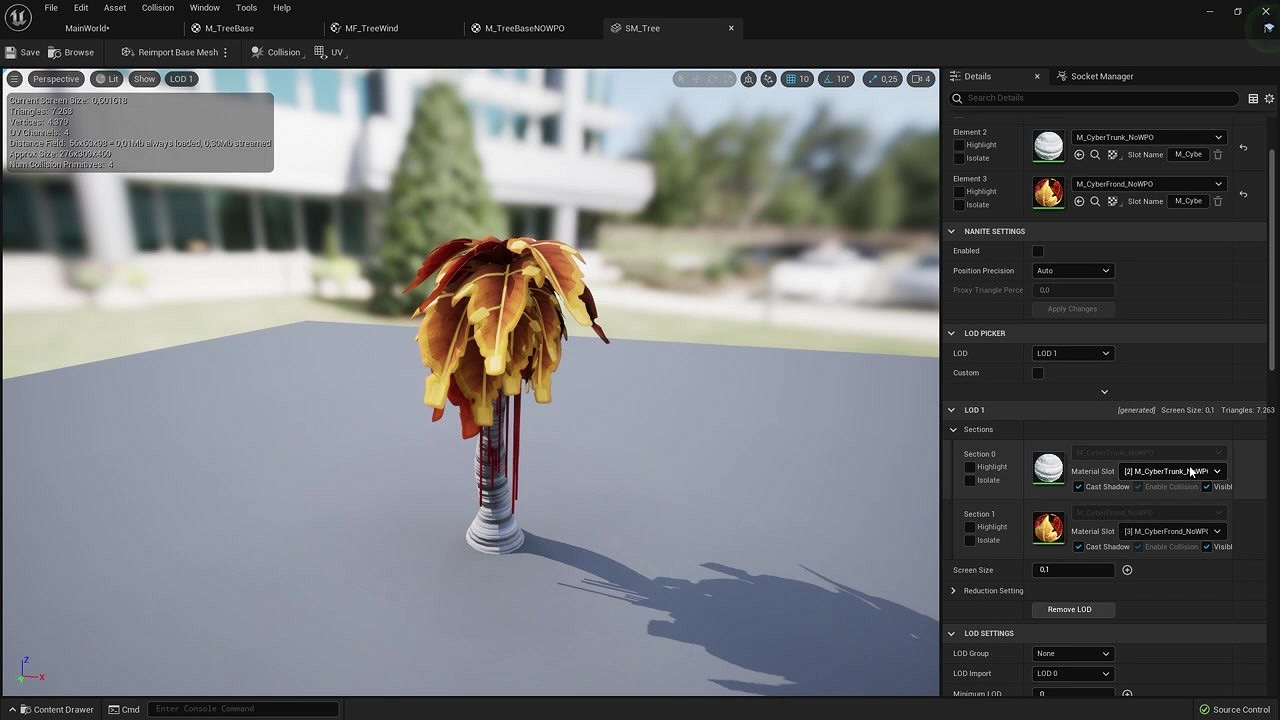Click the viewport options hamburger menu
The height and width of the screenshot is (720, 1280).
pyautogui.click(x=15, y=79)
